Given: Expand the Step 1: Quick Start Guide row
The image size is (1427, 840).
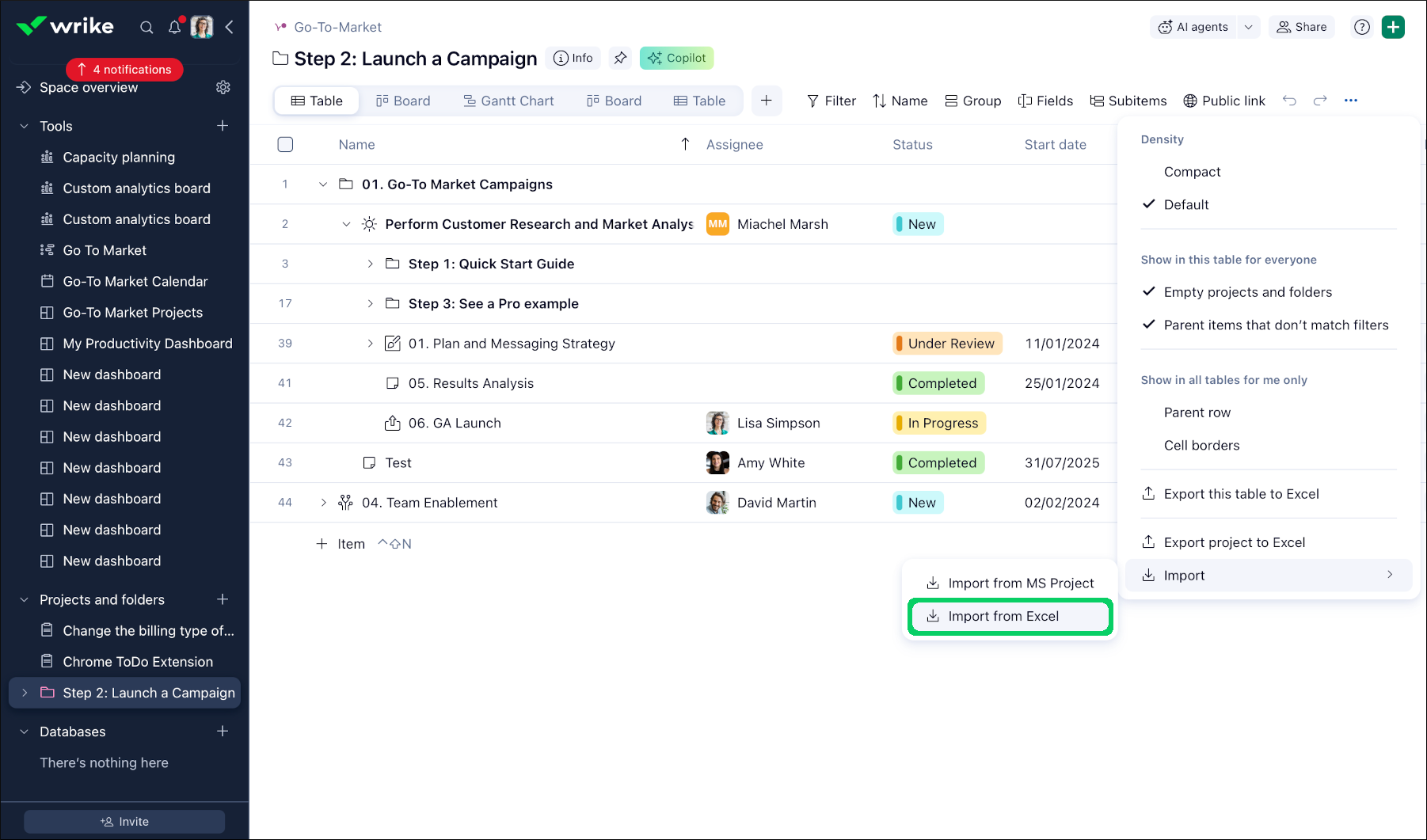Looking at the screenshot, I should pos(370,264).
